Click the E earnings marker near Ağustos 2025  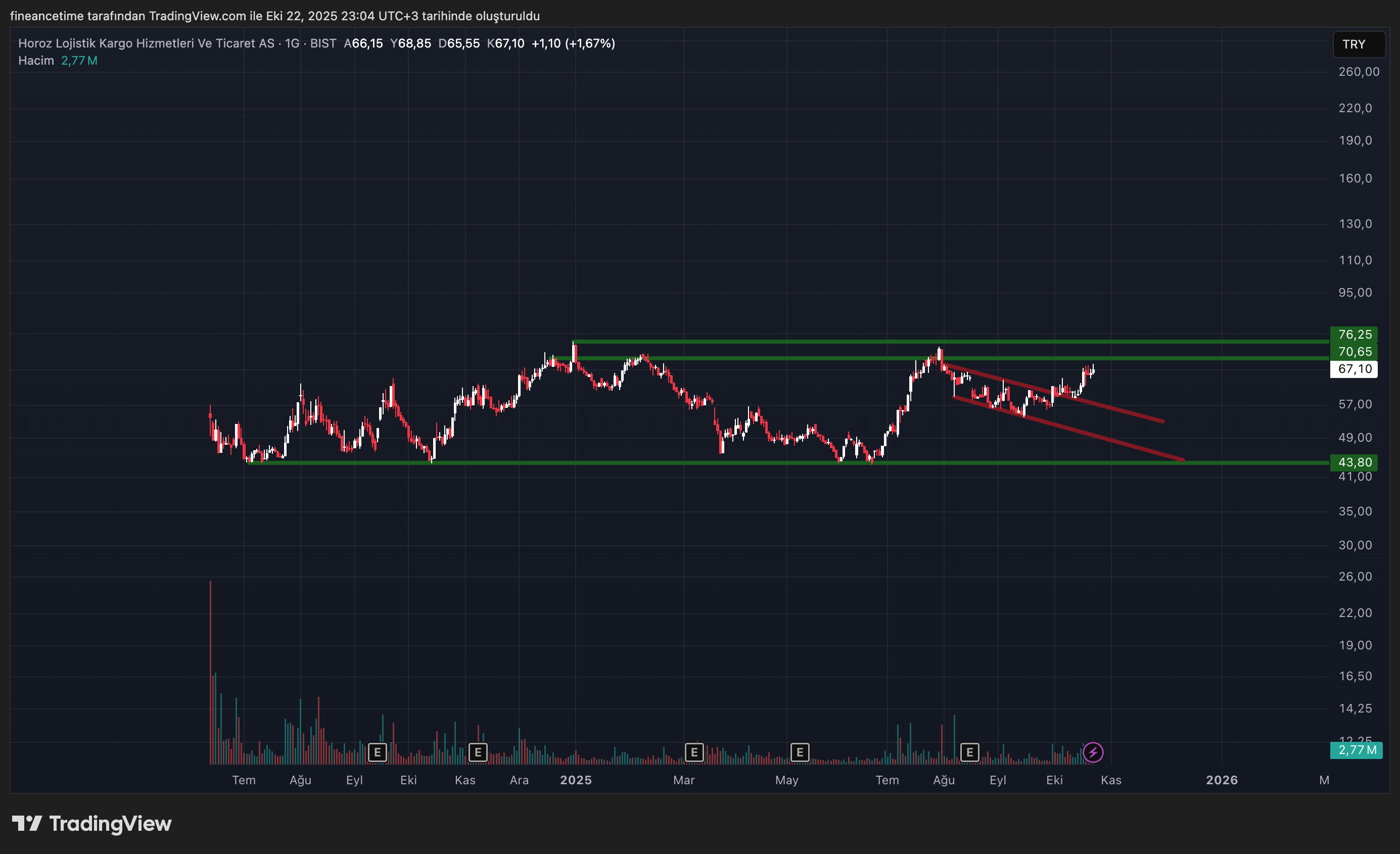click(x=970, y=752)
